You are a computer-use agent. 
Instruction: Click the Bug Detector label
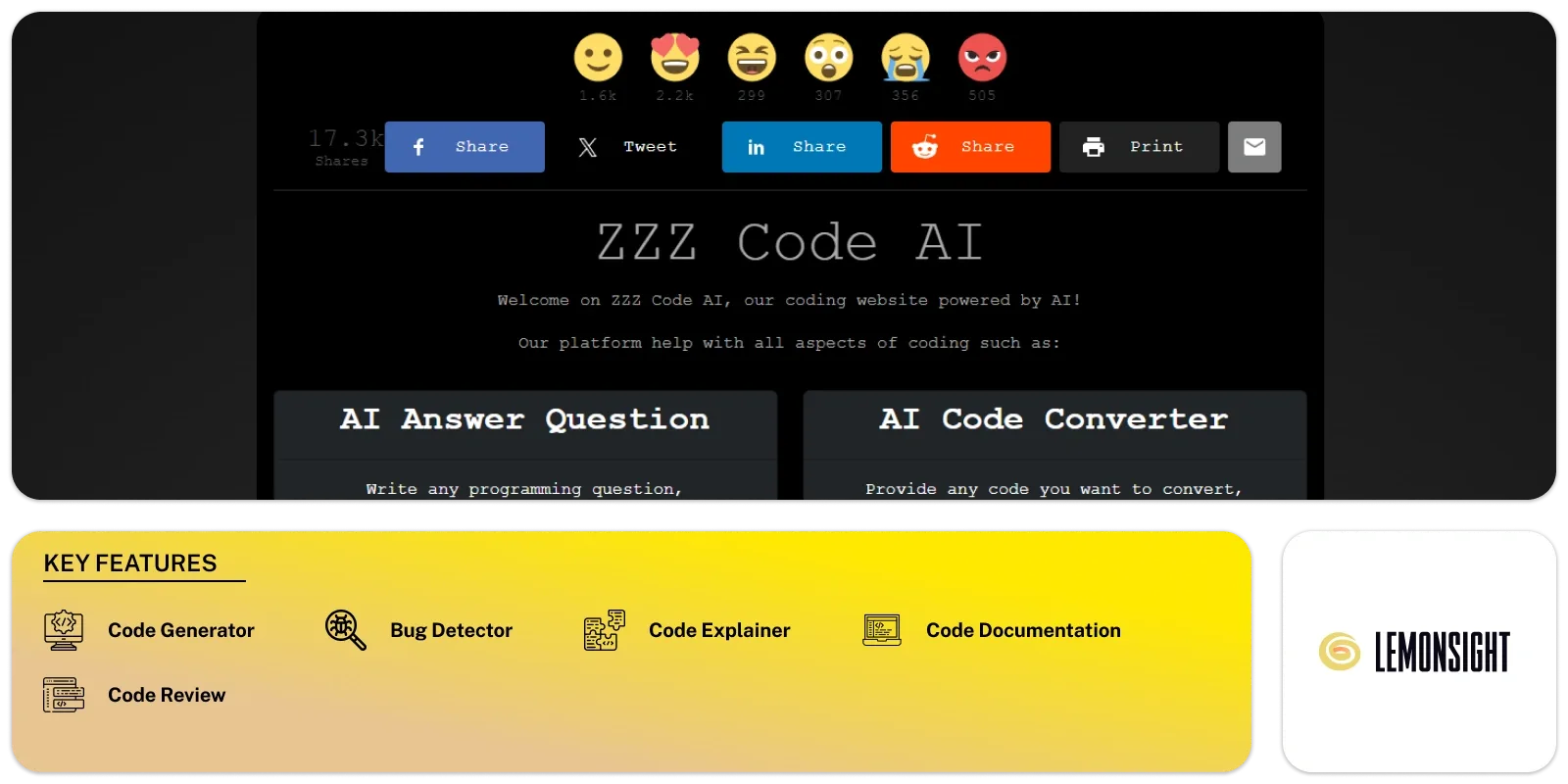(x=451, y=630)
